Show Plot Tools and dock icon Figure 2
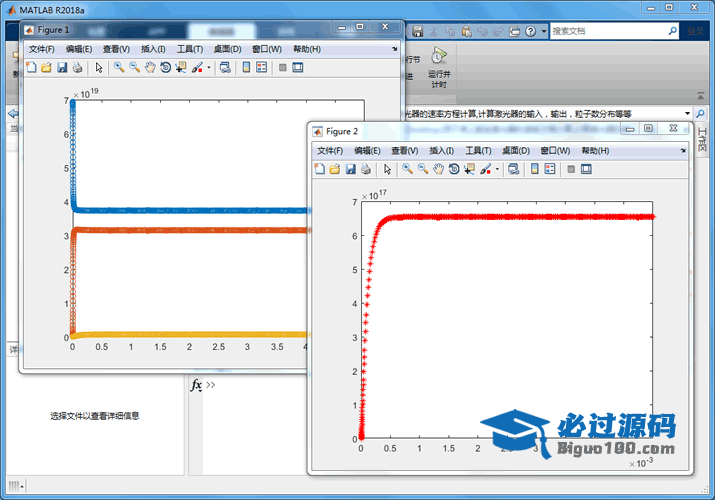The image size is (715, 500). pyautogui.click(x=586, y=170)
